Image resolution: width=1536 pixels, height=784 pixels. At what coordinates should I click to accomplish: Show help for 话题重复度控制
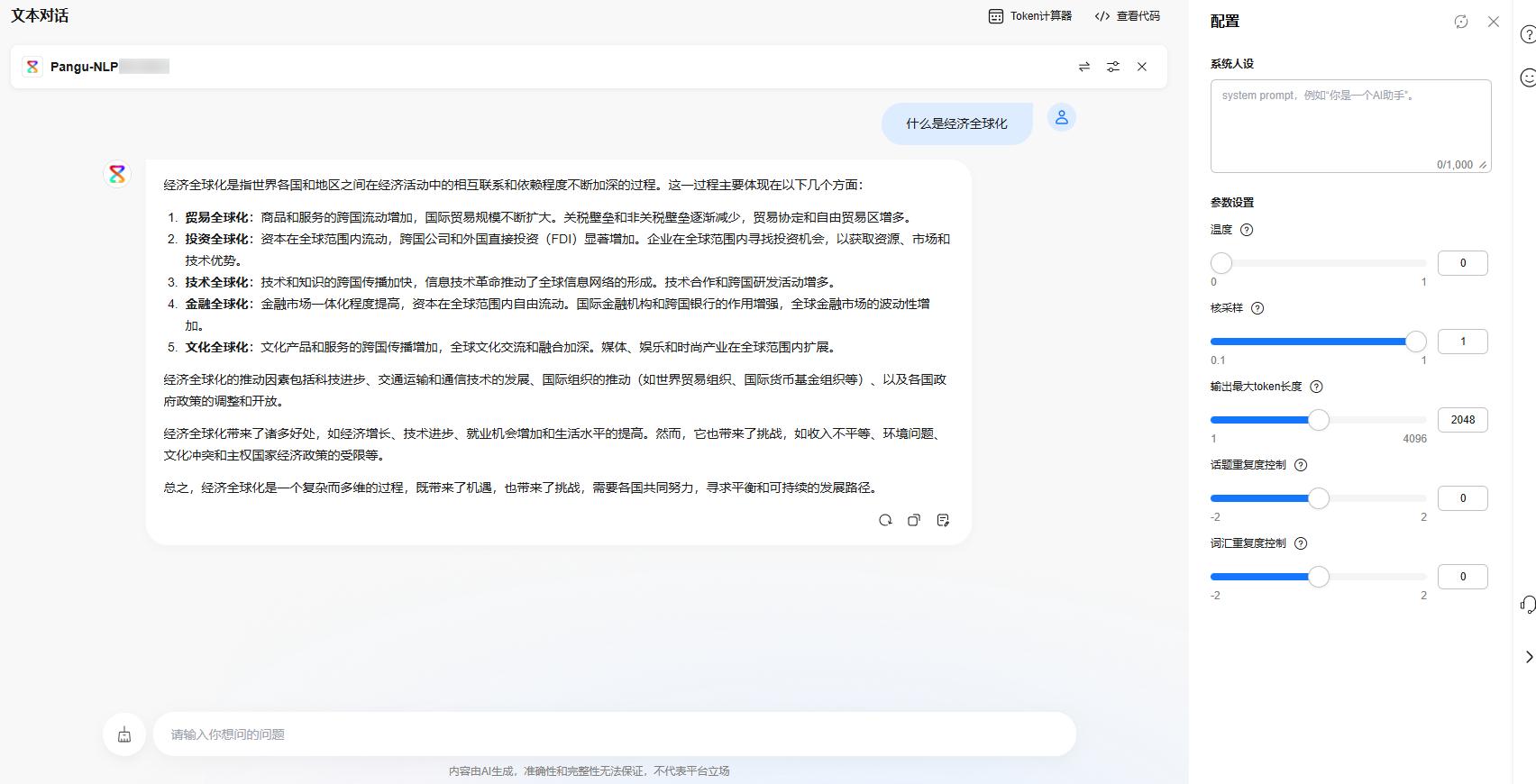[1301, 465]
